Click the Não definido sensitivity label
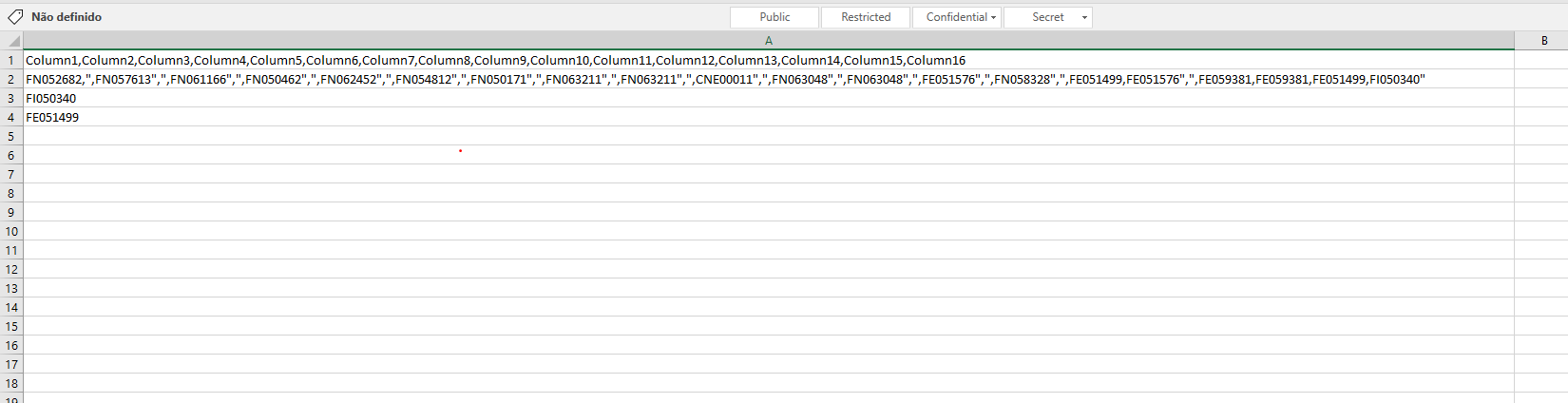Screen dimensions: 1568x403 tap(67, 17)
